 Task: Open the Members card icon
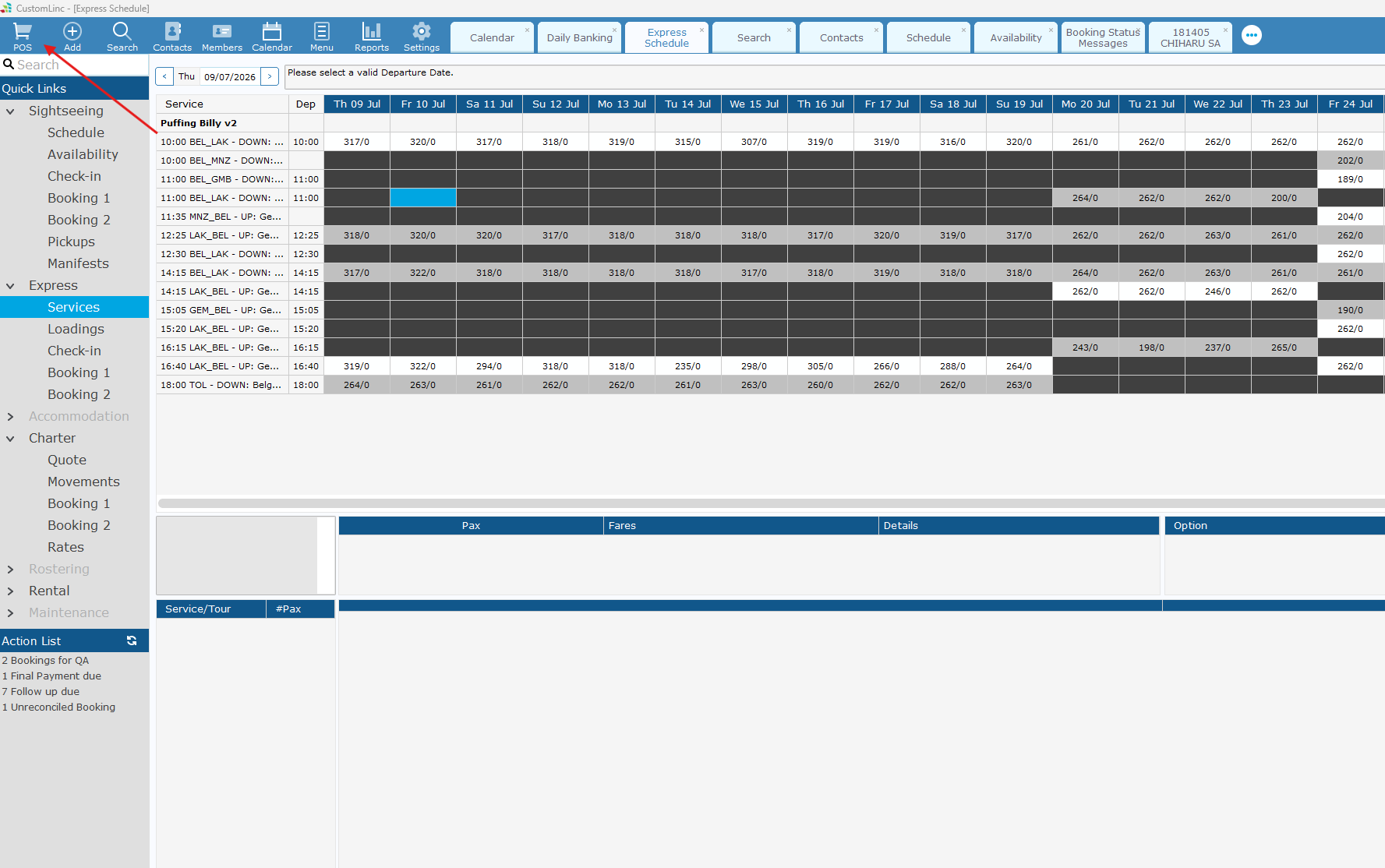pos(222,32)
